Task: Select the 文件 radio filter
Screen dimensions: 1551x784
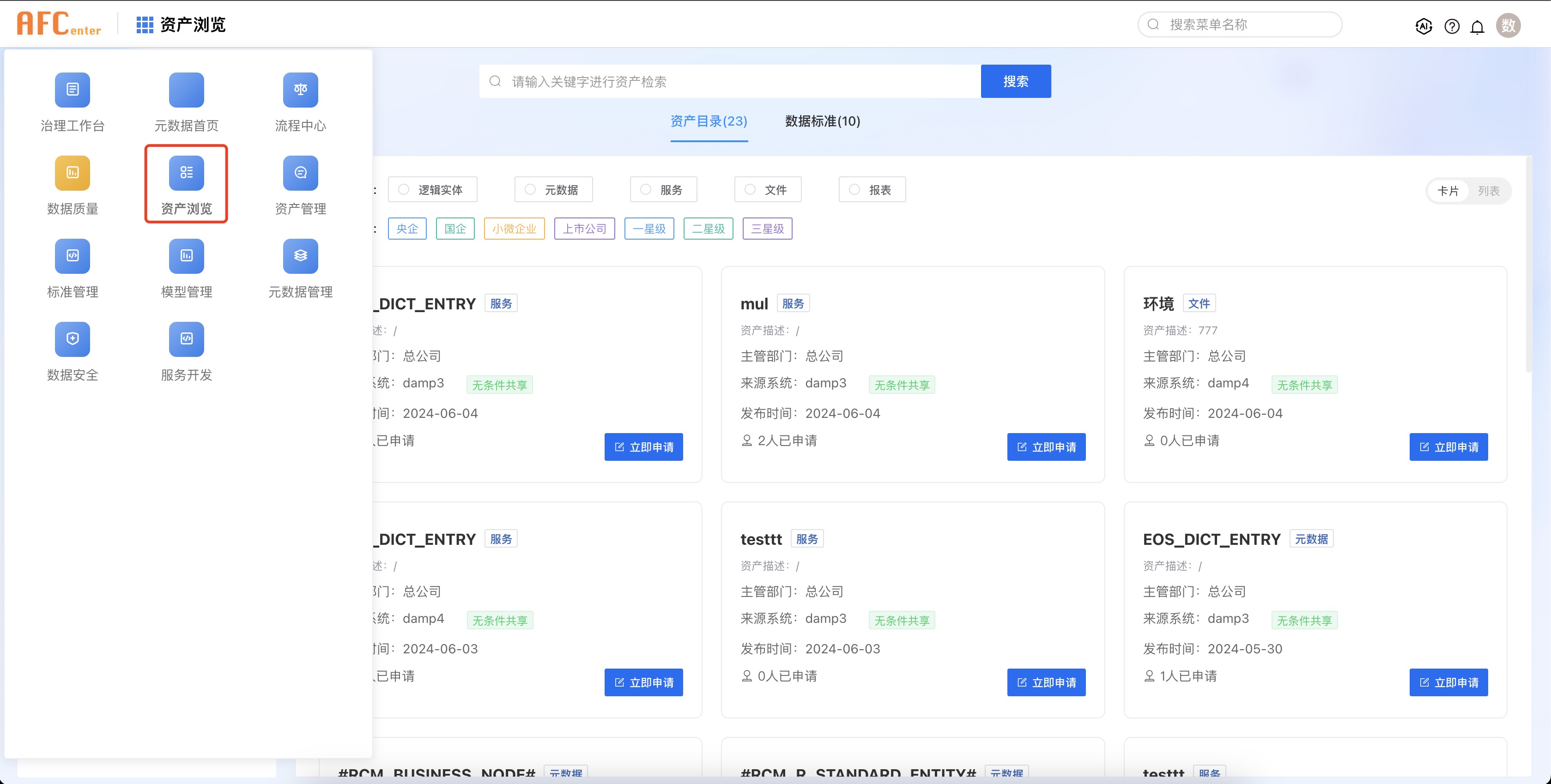Action: point(768,189)
